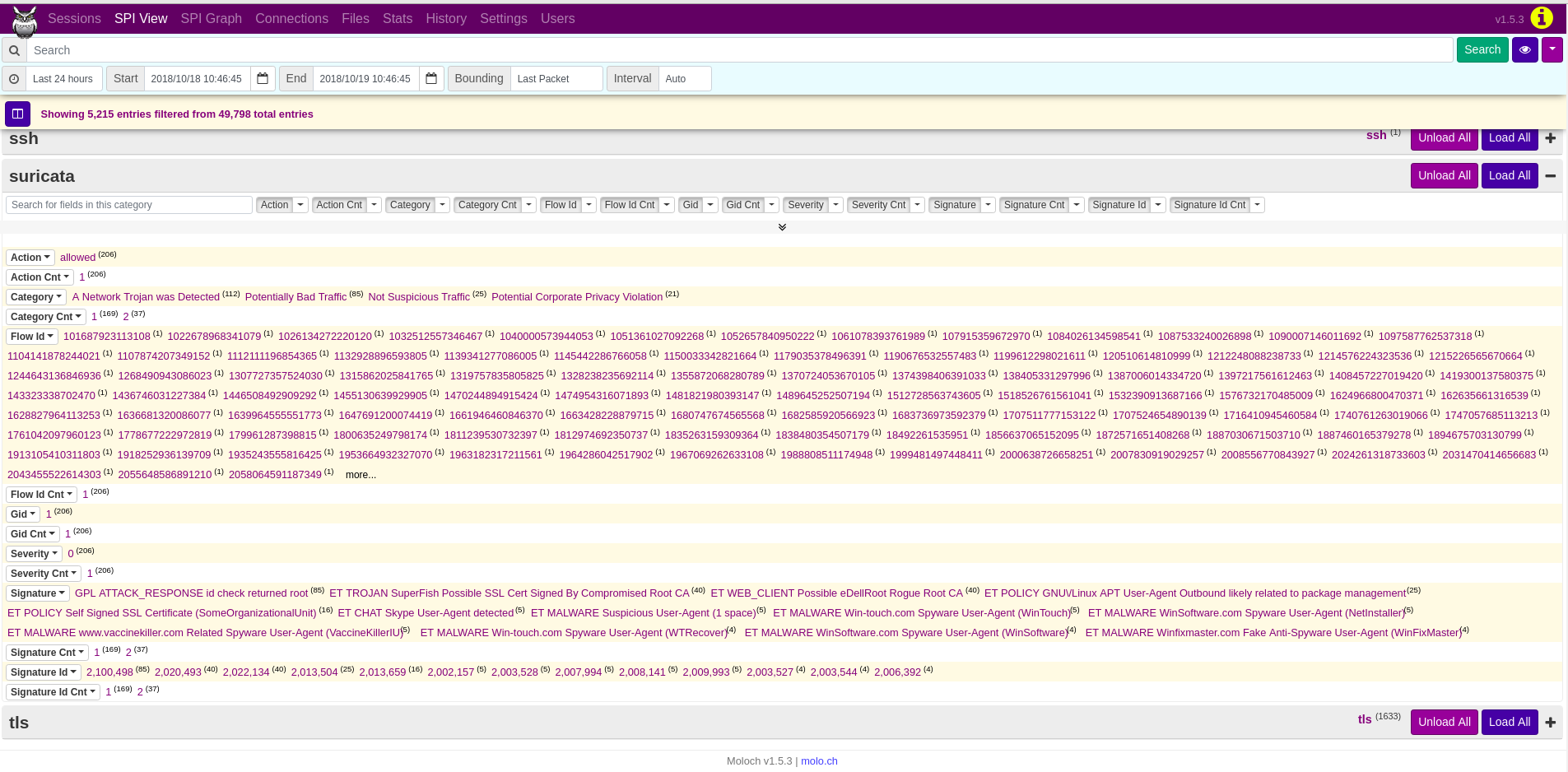Image resolution: width=1568 pixels, height=772 pixels.
Task: Expand the tls category plus icon
Action: [x=1551, y=723]
